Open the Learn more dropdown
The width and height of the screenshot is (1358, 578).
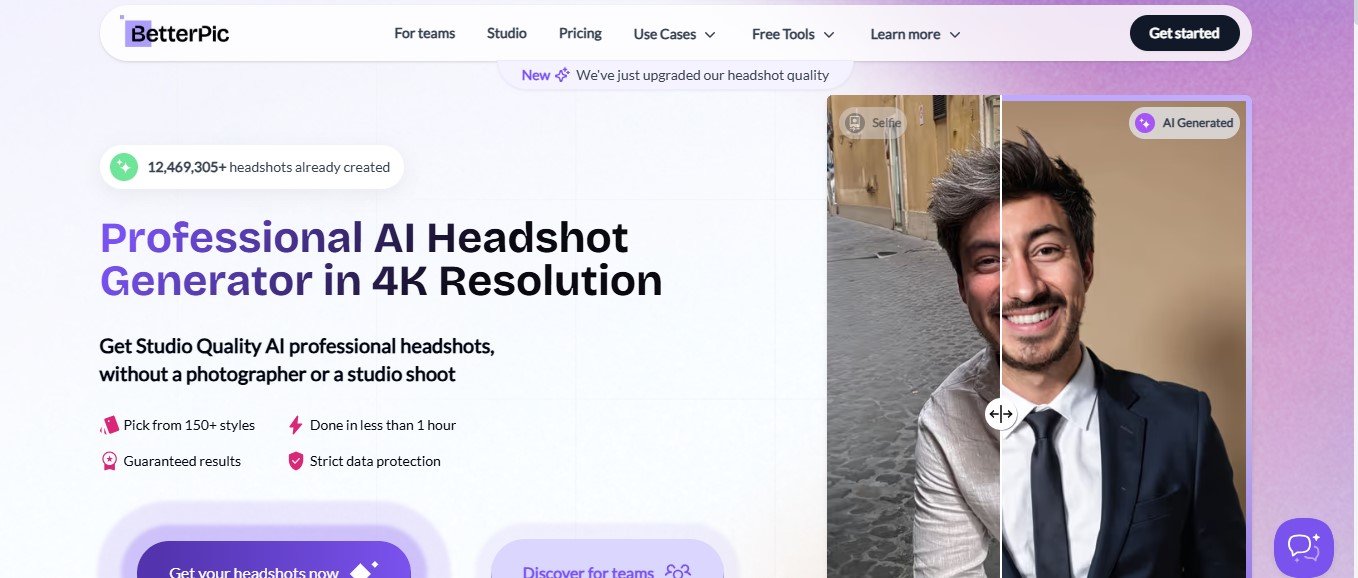pyautogui.click(x=915, y=34)
